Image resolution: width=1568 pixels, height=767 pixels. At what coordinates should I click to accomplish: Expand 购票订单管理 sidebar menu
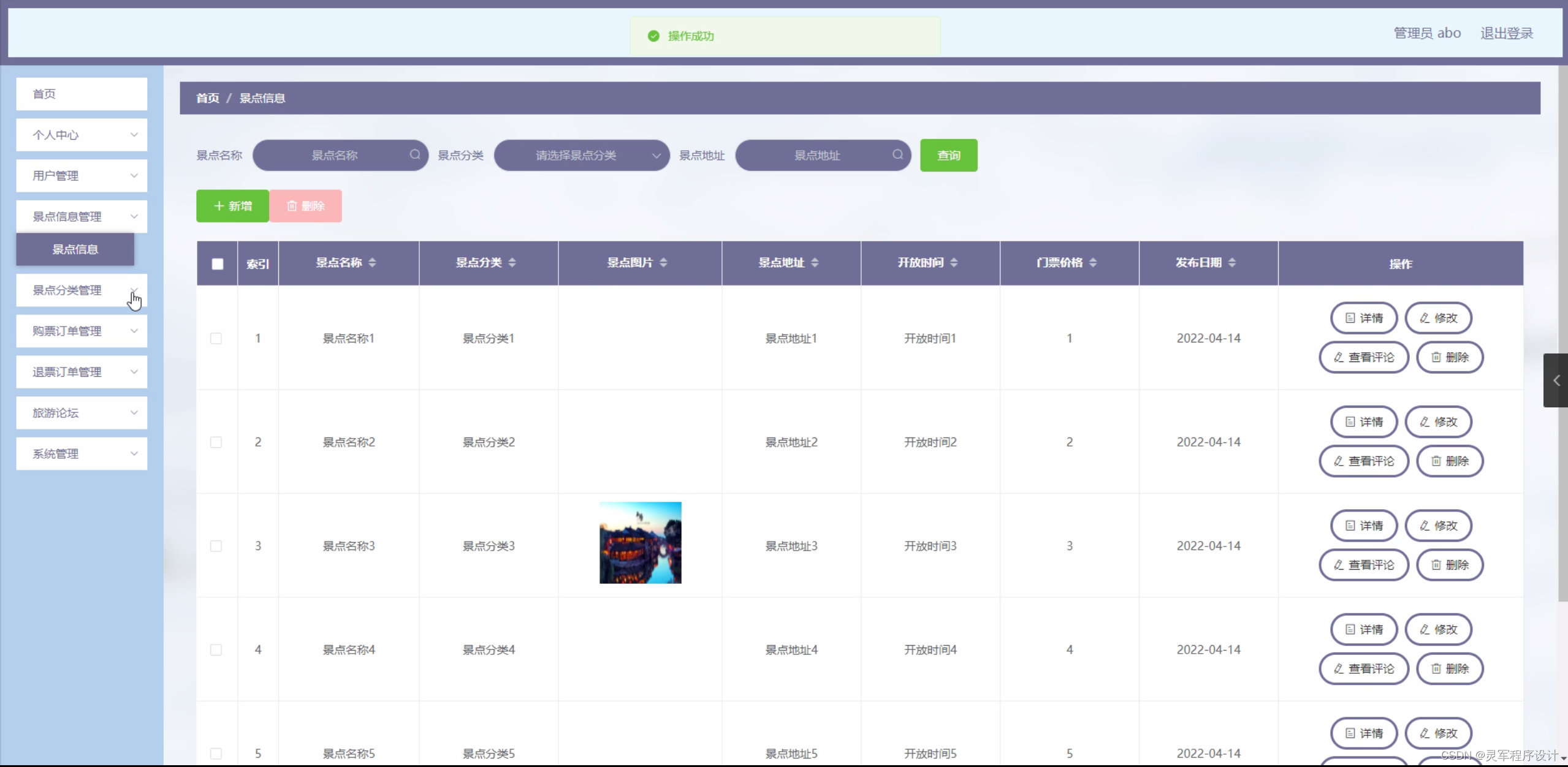(x=82, y=331)
